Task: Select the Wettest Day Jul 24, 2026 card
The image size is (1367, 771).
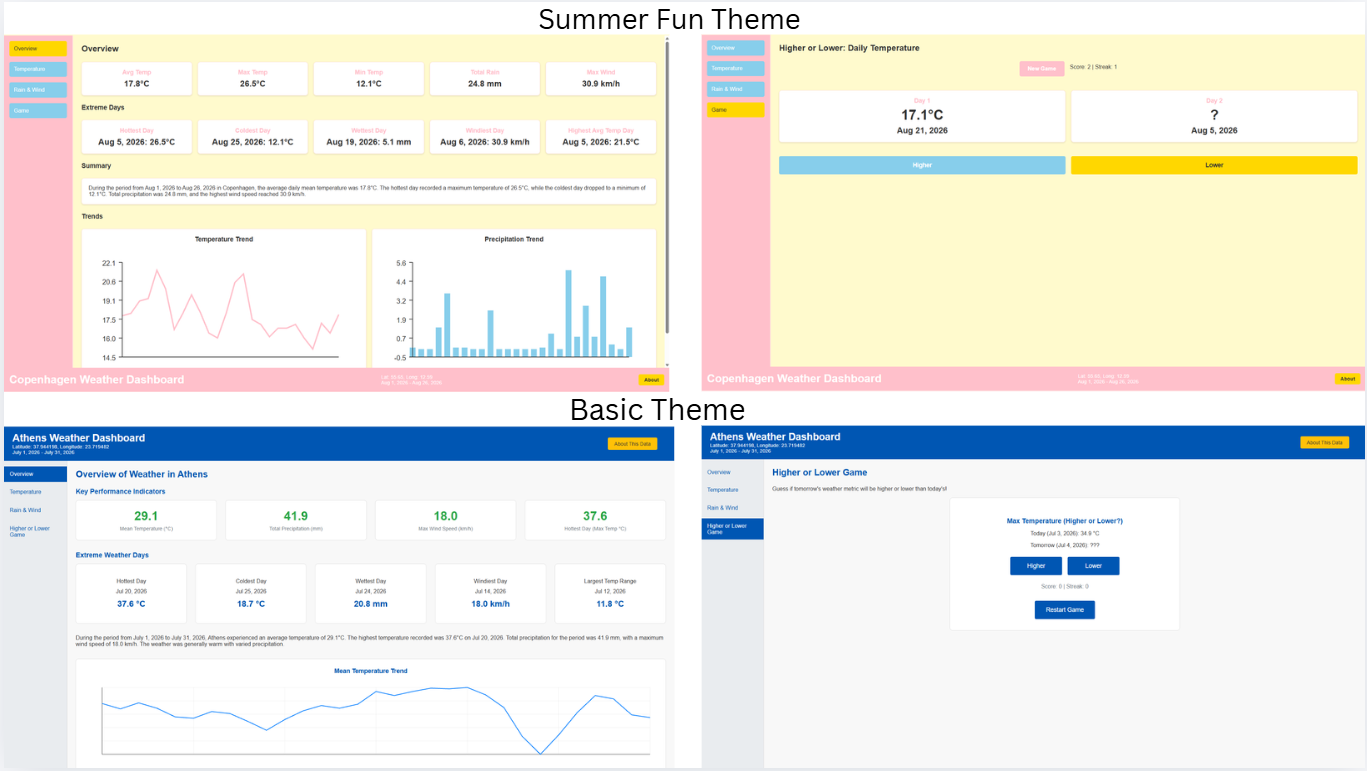Action: [x=370, y=594]
